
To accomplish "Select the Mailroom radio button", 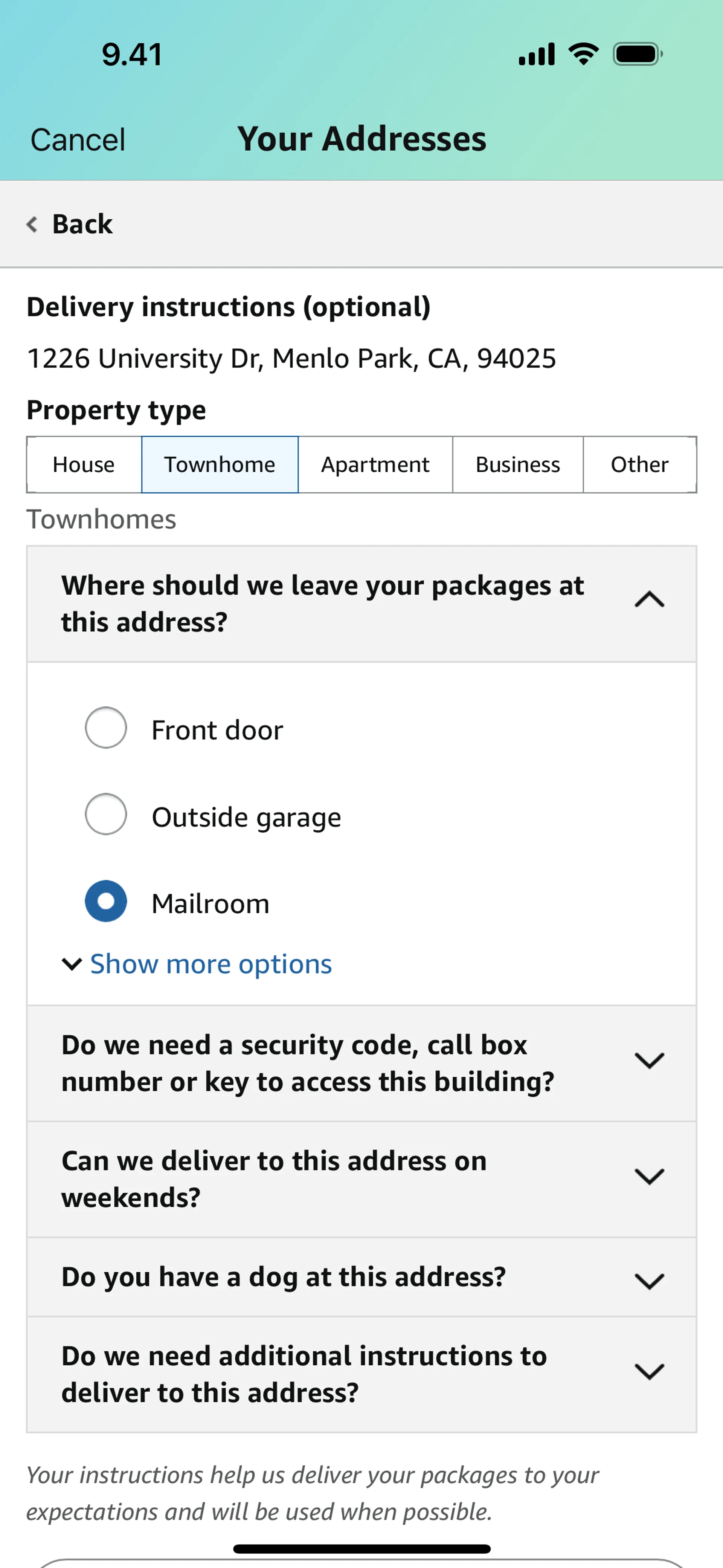I will point(106,901).
